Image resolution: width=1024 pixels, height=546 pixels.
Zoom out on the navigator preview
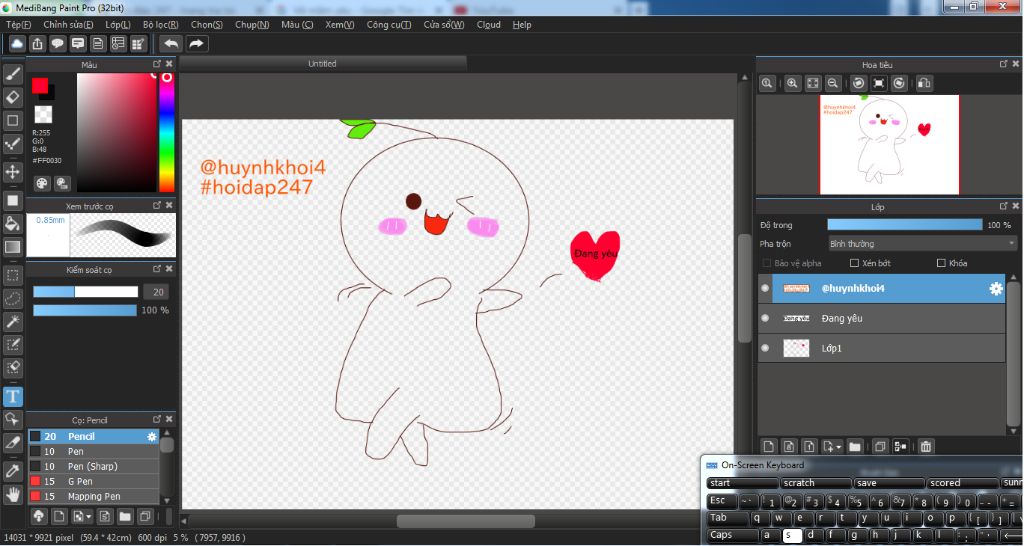pos(833,83)
